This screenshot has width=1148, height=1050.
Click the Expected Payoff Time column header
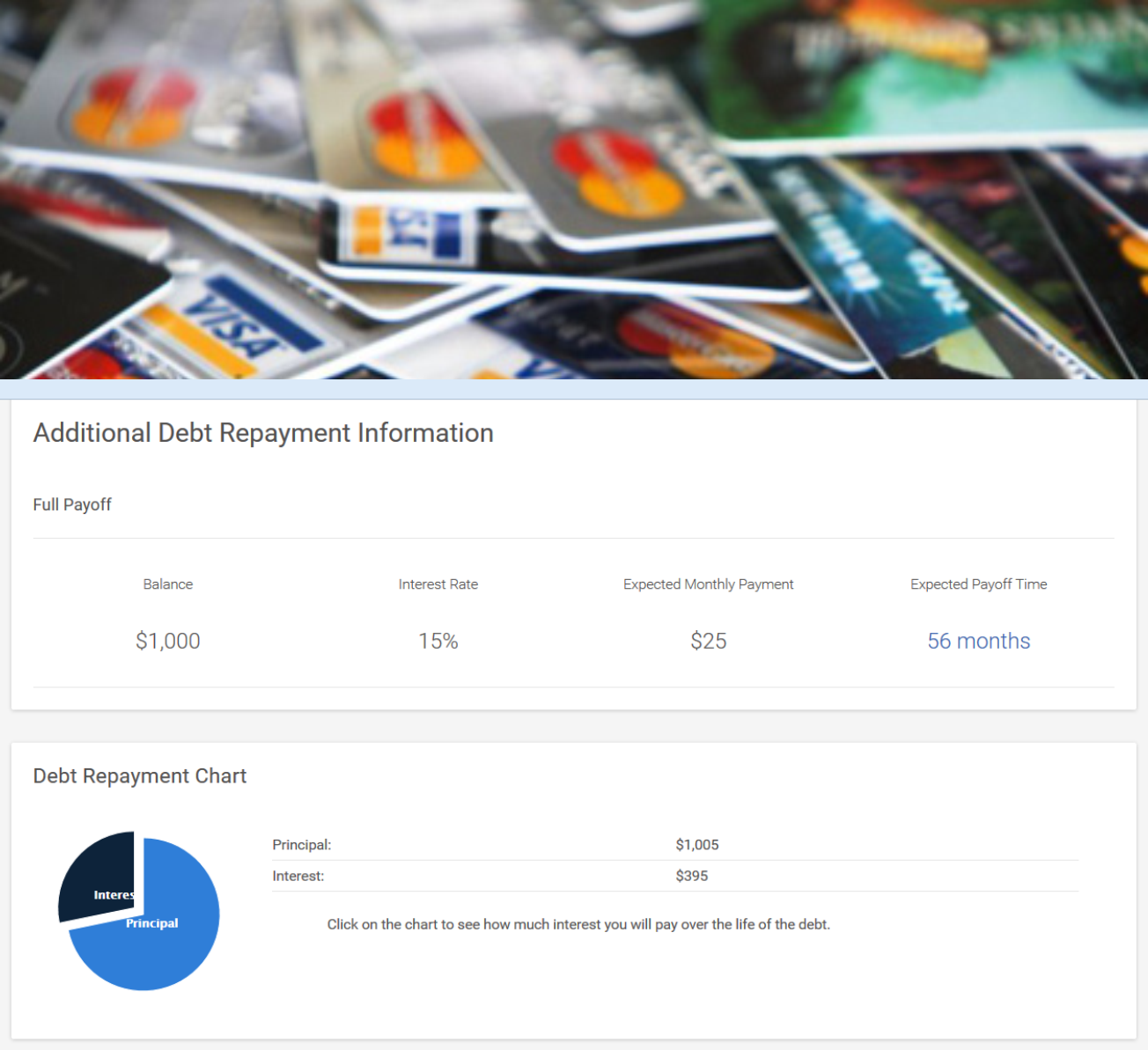point(979,584)
